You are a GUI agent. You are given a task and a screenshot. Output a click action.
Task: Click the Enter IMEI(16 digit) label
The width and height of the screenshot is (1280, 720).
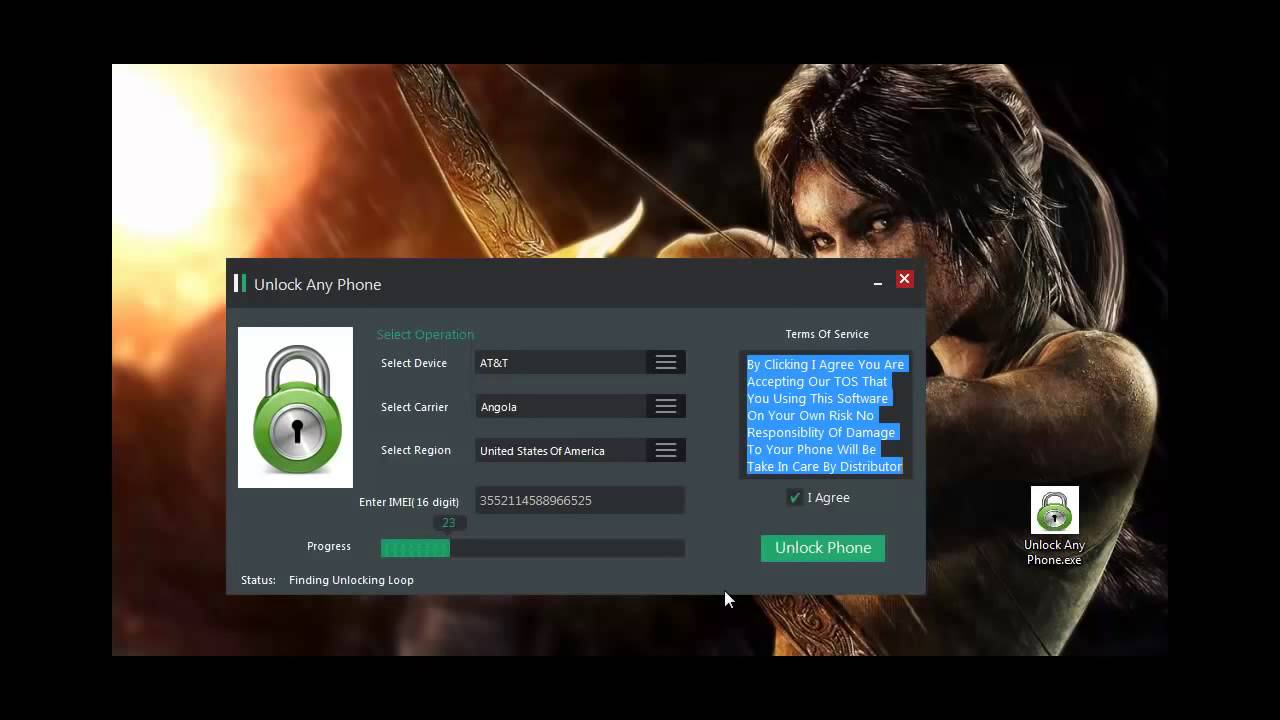[x=409, y=502]
